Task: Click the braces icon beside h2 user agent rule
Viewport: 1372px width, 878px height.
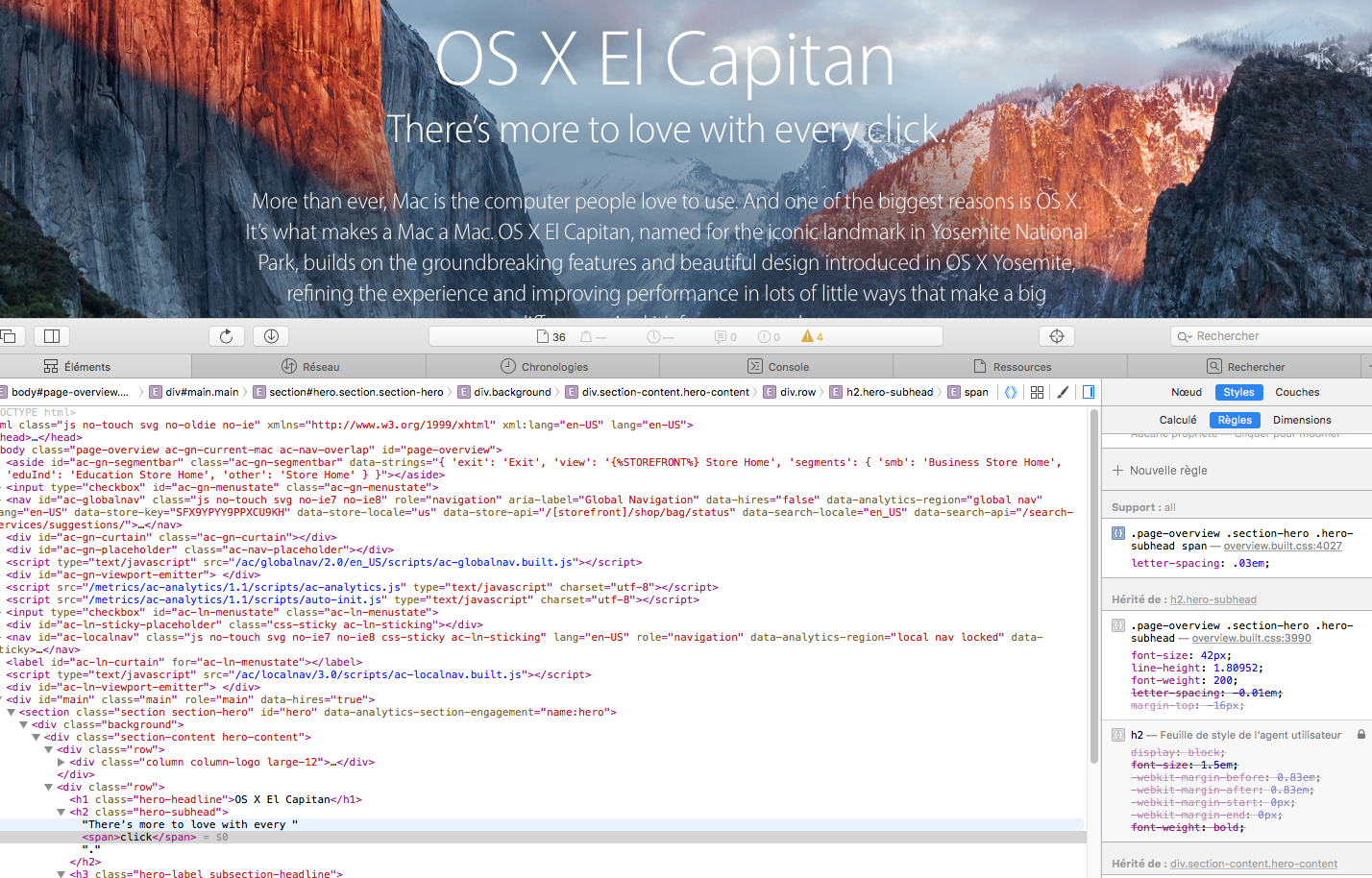Action: click(1118, 735)
